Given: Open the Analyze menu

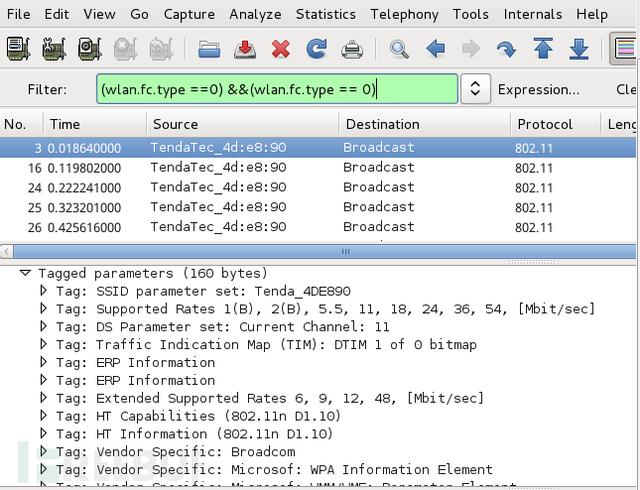Looking at the screenshot, I should click(x=255, y=14).
